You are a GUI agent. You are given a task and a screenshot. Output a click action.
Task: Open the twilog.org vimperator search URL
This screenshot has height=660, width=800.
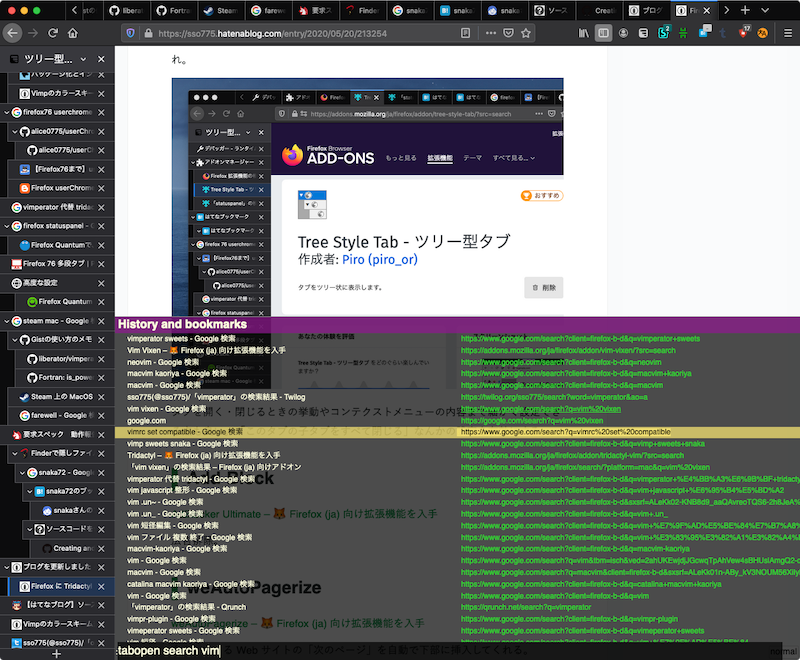554,397
